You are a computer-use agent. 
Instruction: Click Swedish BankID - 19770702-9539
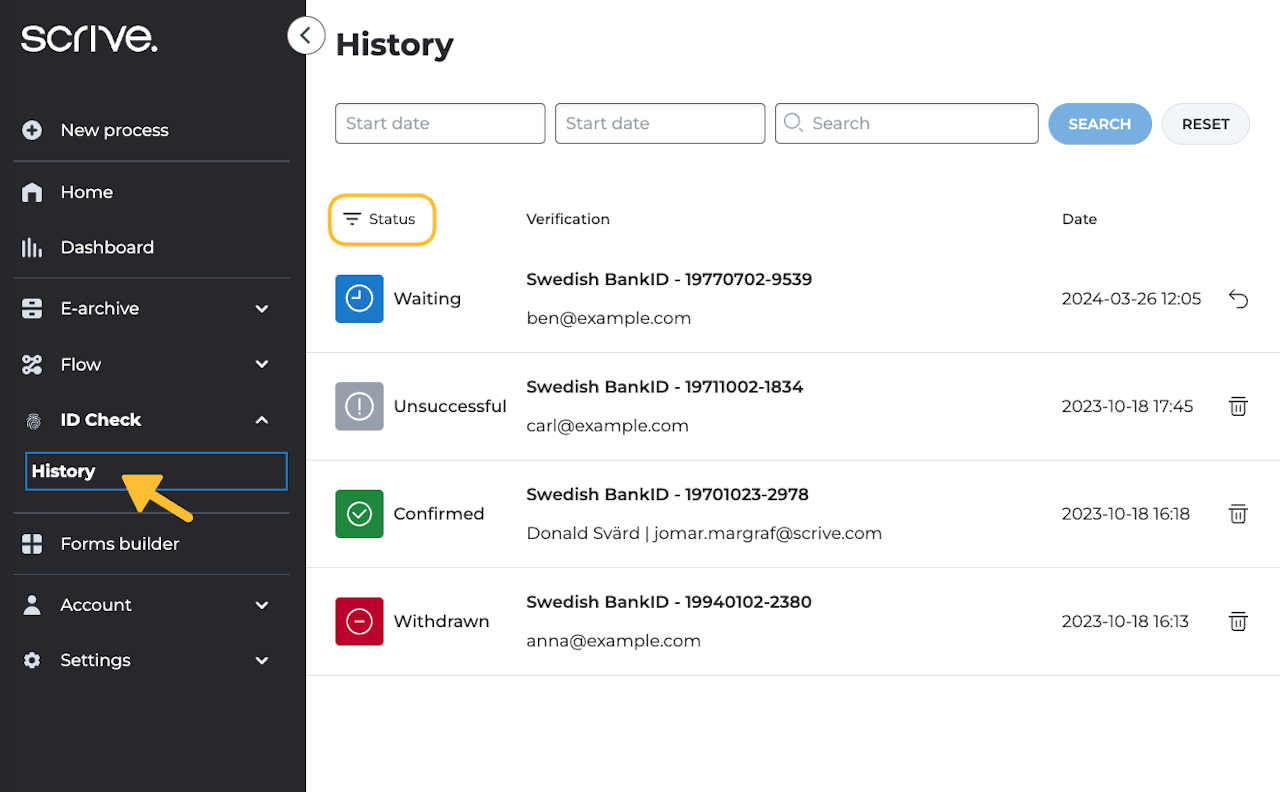(669, 279)
